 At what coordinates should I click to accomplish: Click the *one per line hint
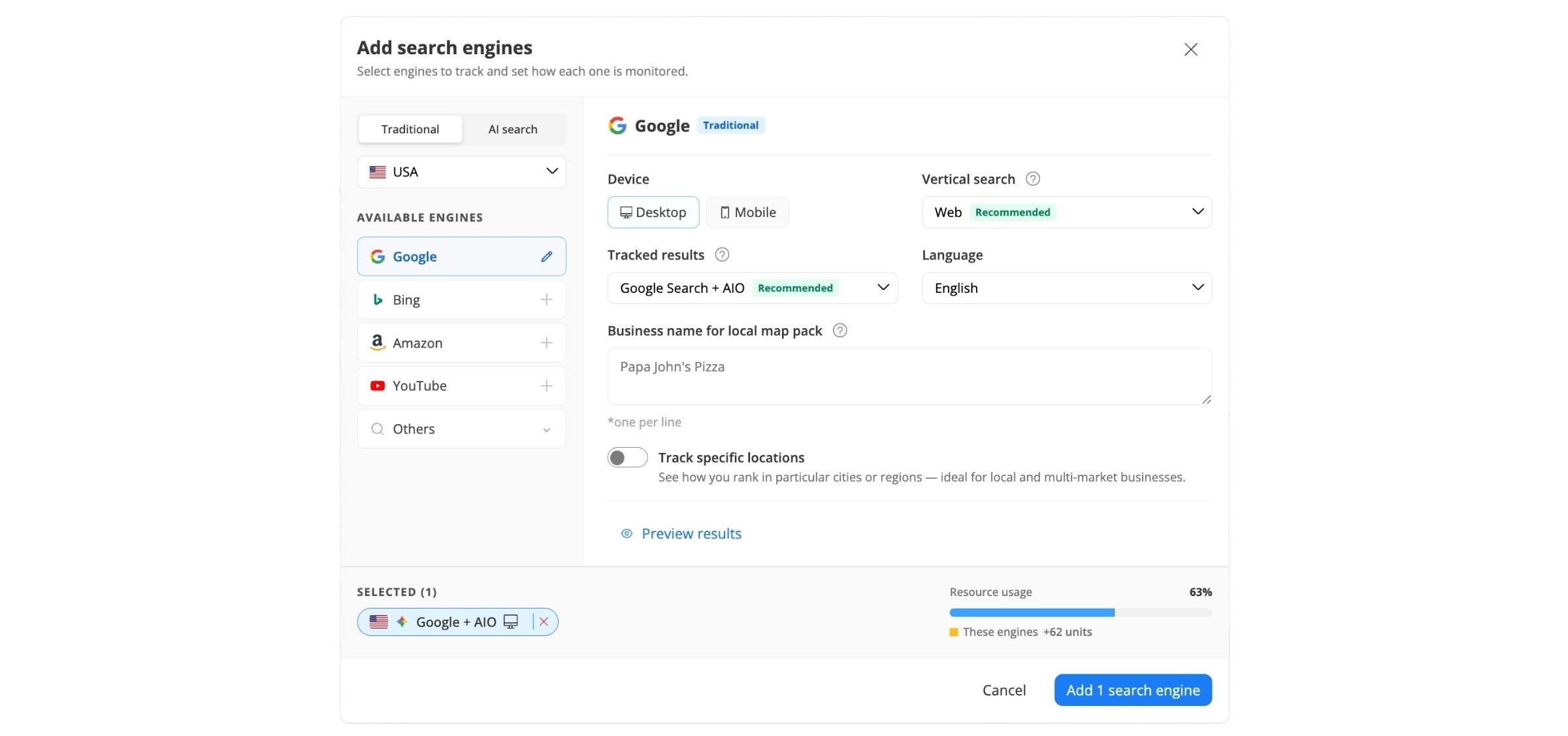(x=644, y=422)
